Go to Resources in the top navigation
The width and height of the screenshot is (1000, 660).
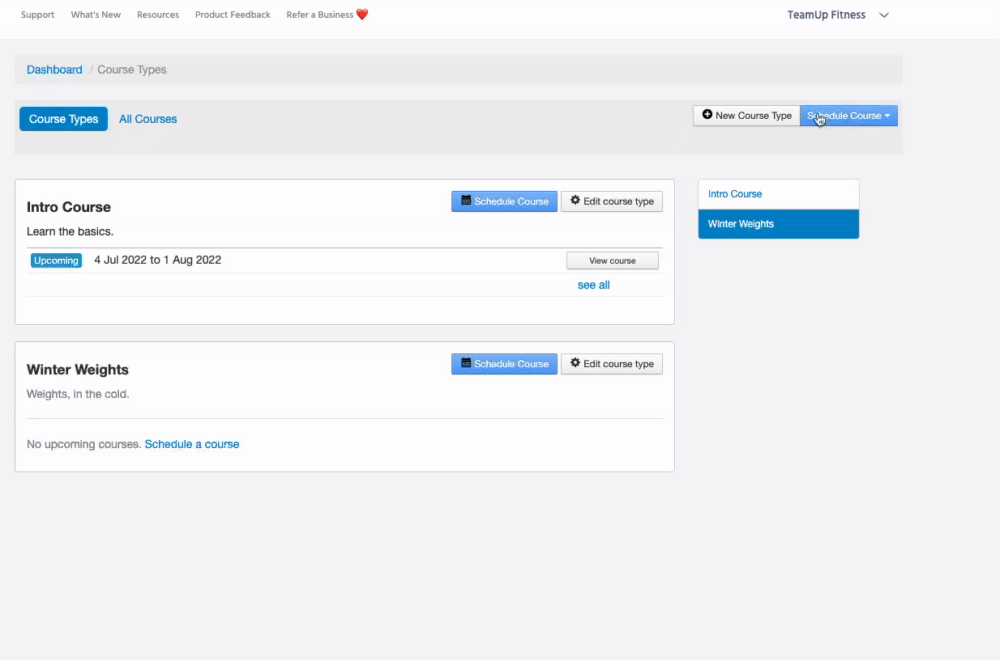[158, 15]
